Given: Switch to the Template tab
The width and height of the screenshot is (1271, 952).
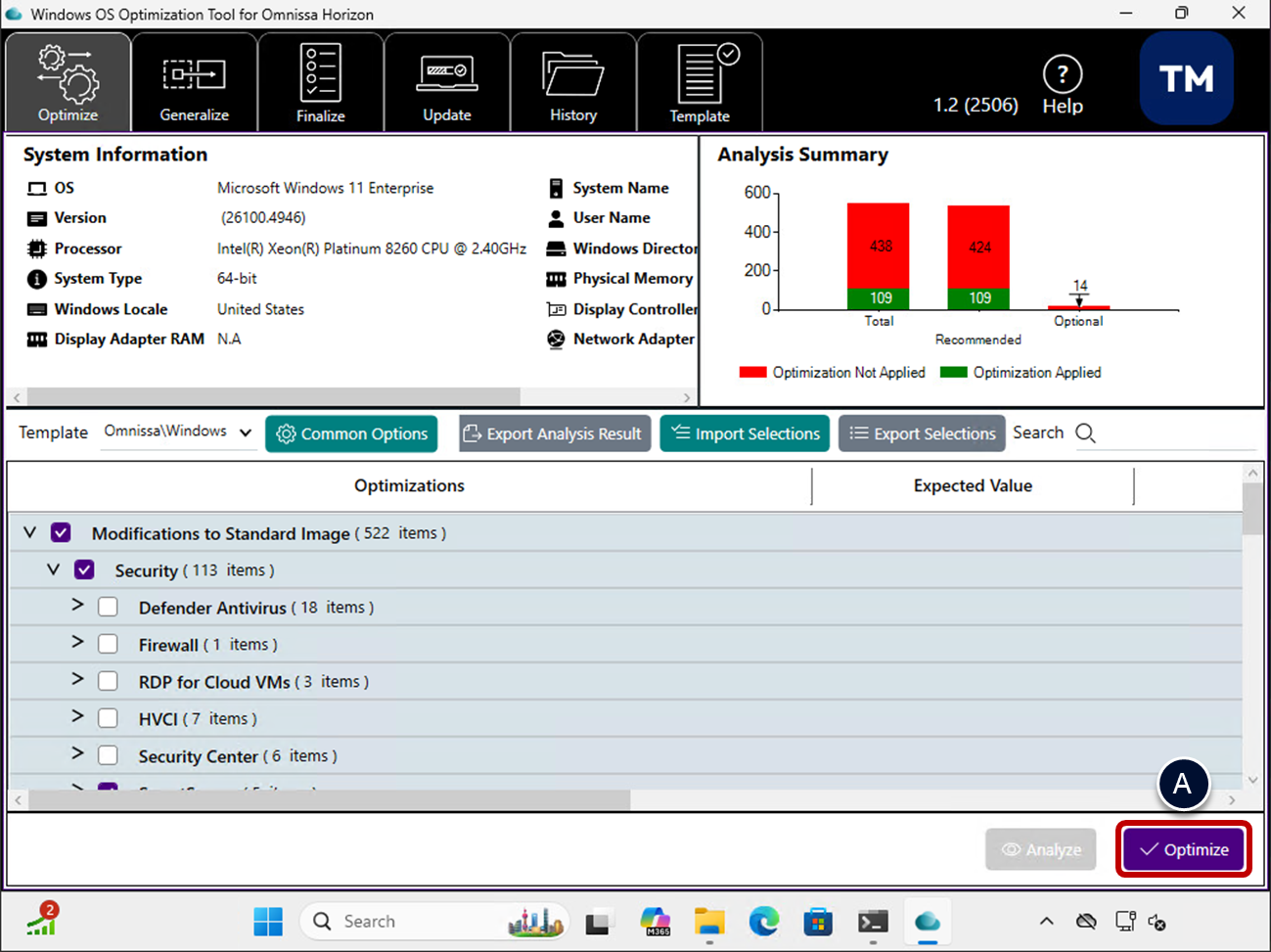Looking at the screenshot, I should tap(699, 83).
